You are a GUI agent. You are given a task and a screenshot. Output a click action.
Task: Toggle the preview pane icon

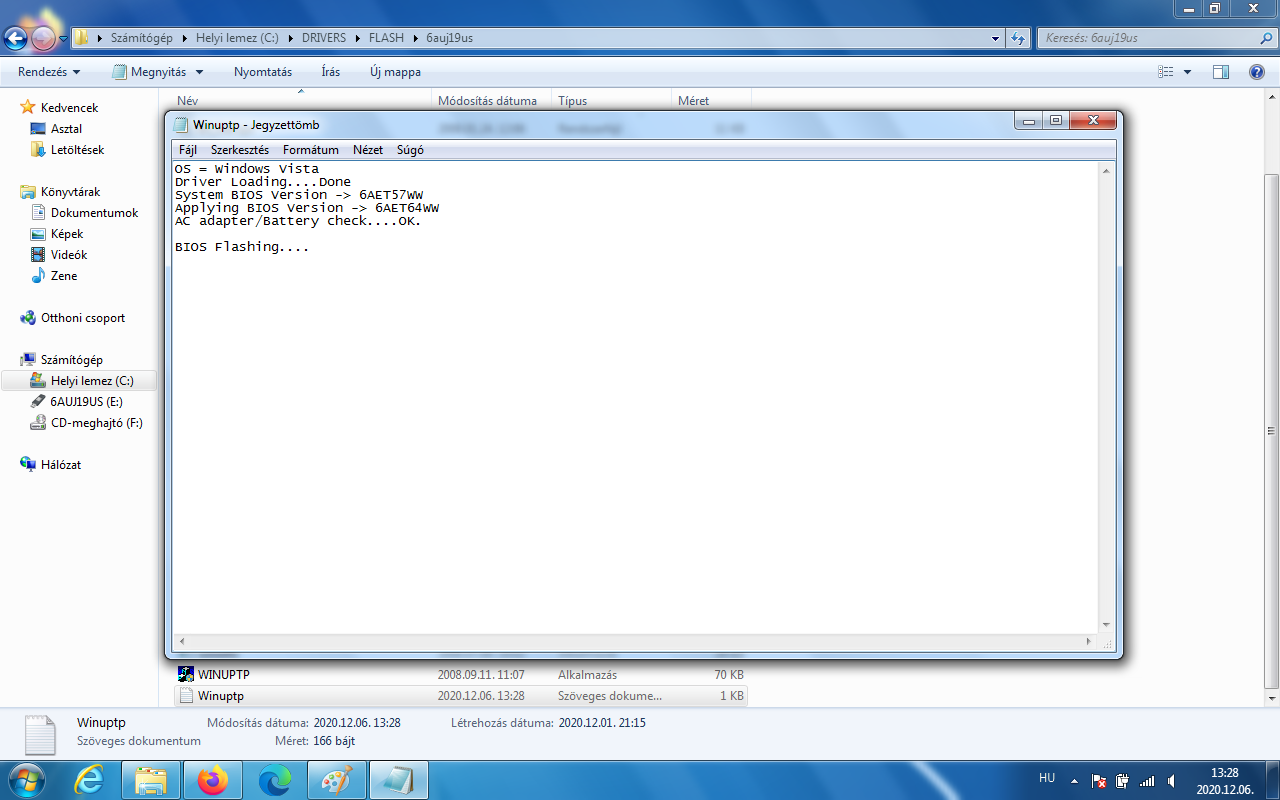1220,72
